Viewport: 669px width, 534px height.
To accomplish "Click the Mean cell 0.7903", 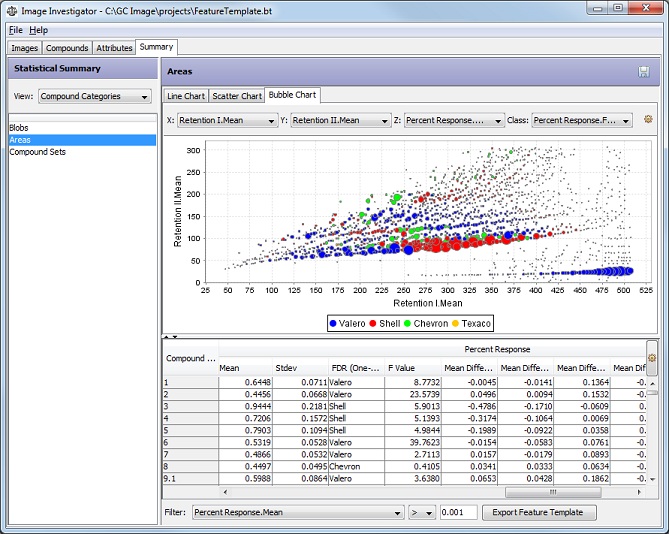I will [x=245, y=430].
